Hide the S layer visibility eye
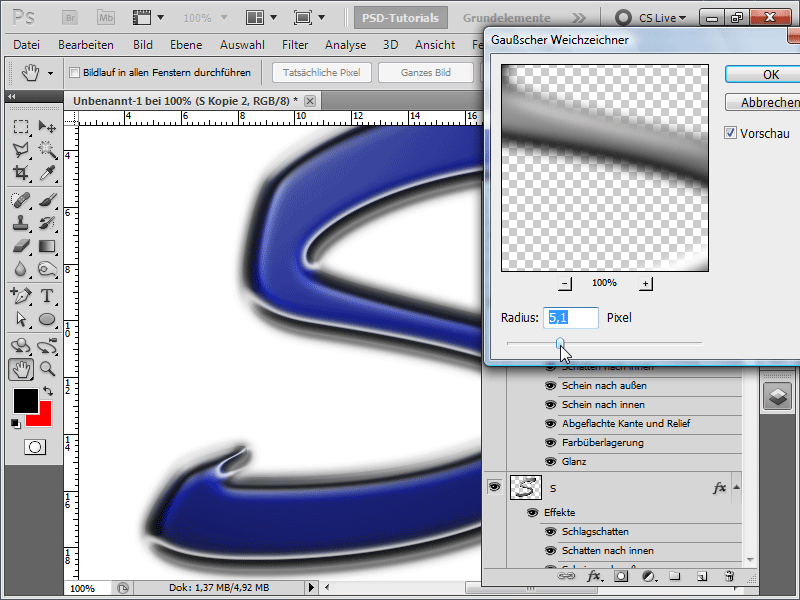The height and width of the screenshot is (600, 800). pos(494,487)
